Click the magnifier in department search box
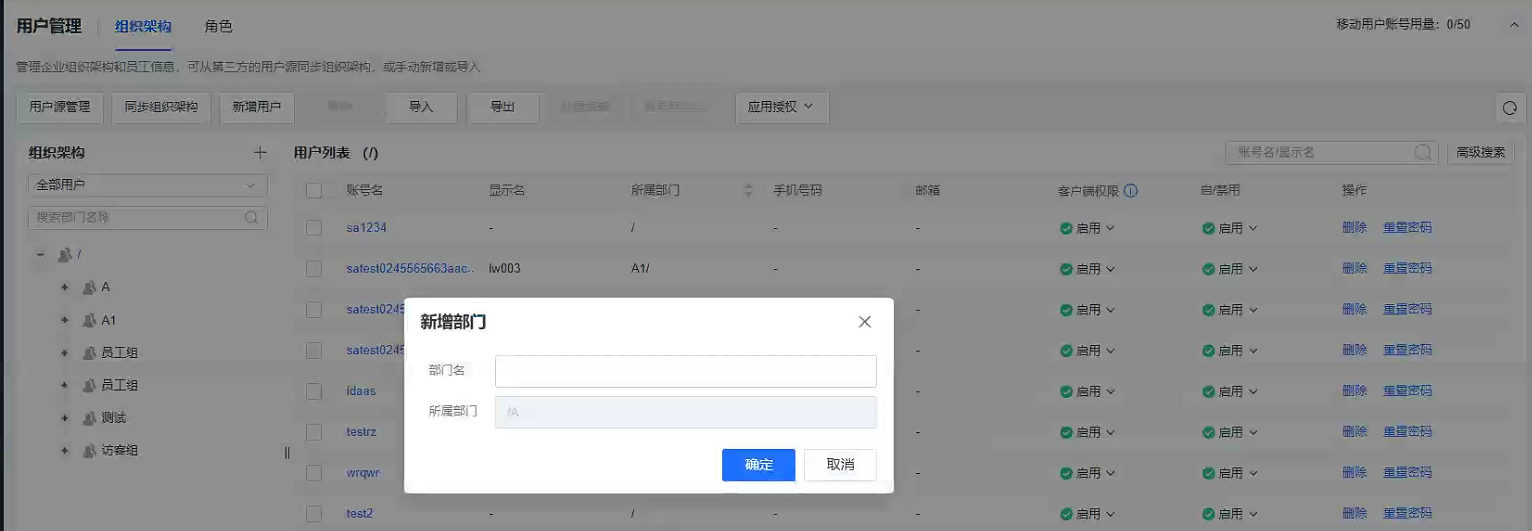This screenshot has width=1532, height=531. coord(252,217)
